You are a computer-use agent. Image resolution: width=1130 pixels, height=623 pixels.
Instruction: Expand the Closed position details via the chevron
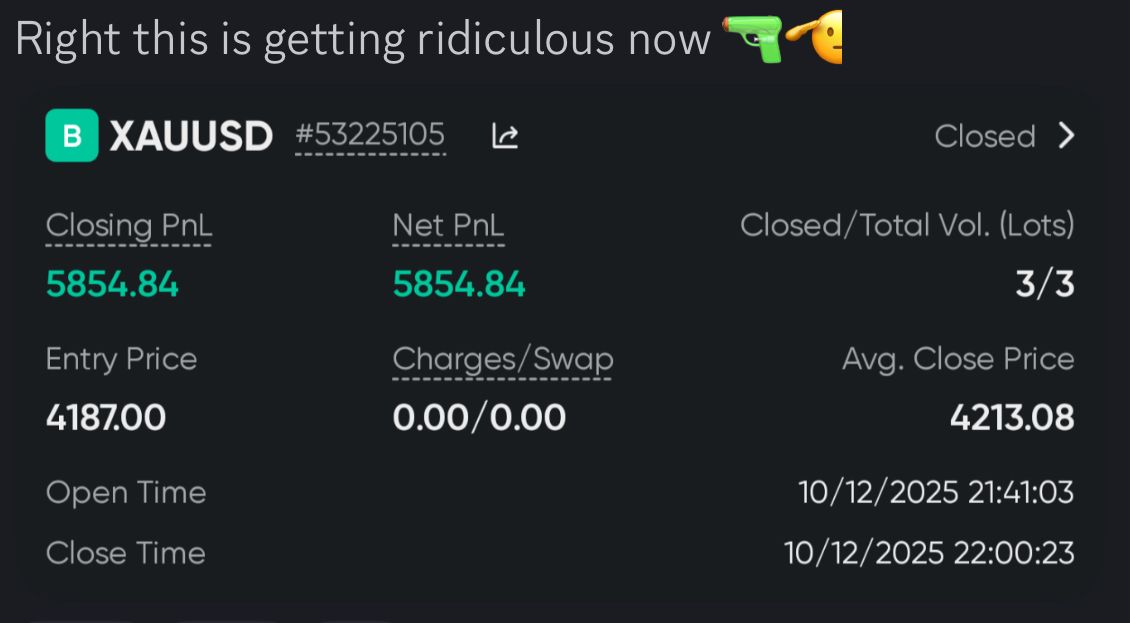pos(1068,135)
